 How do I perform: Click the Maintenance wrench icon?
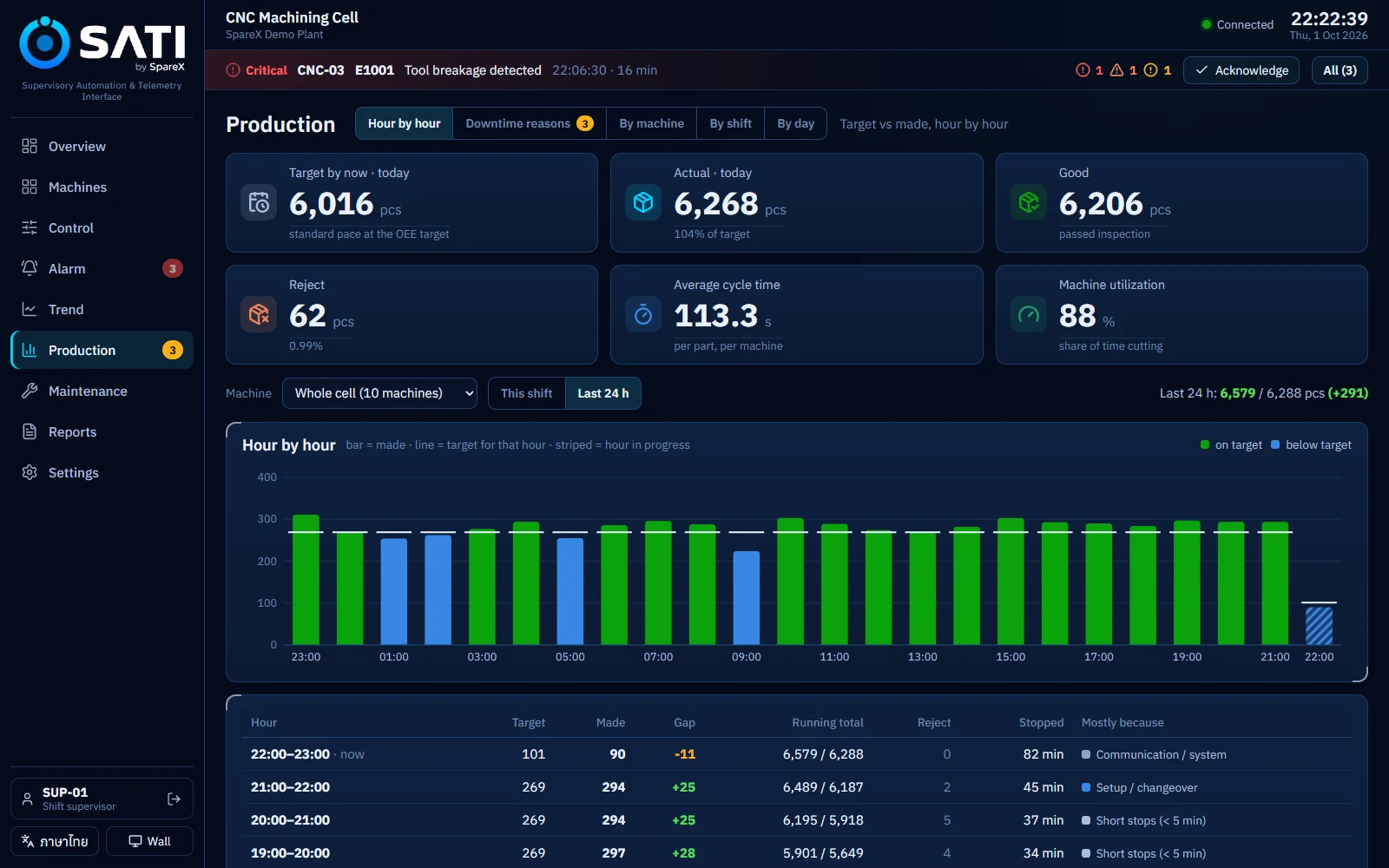click(x=30, y=391)
